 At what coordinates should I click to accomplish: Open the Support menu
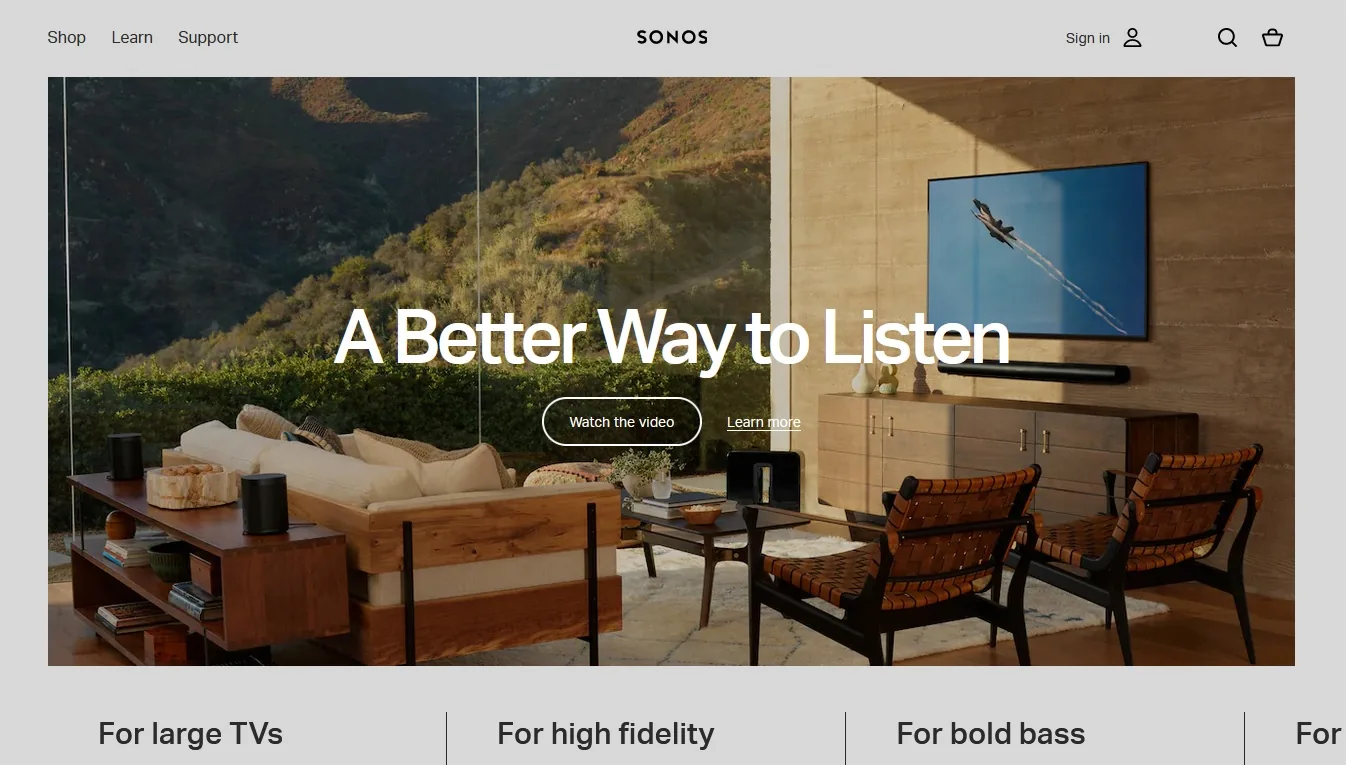pyautogui.click(x=208, y=37)
